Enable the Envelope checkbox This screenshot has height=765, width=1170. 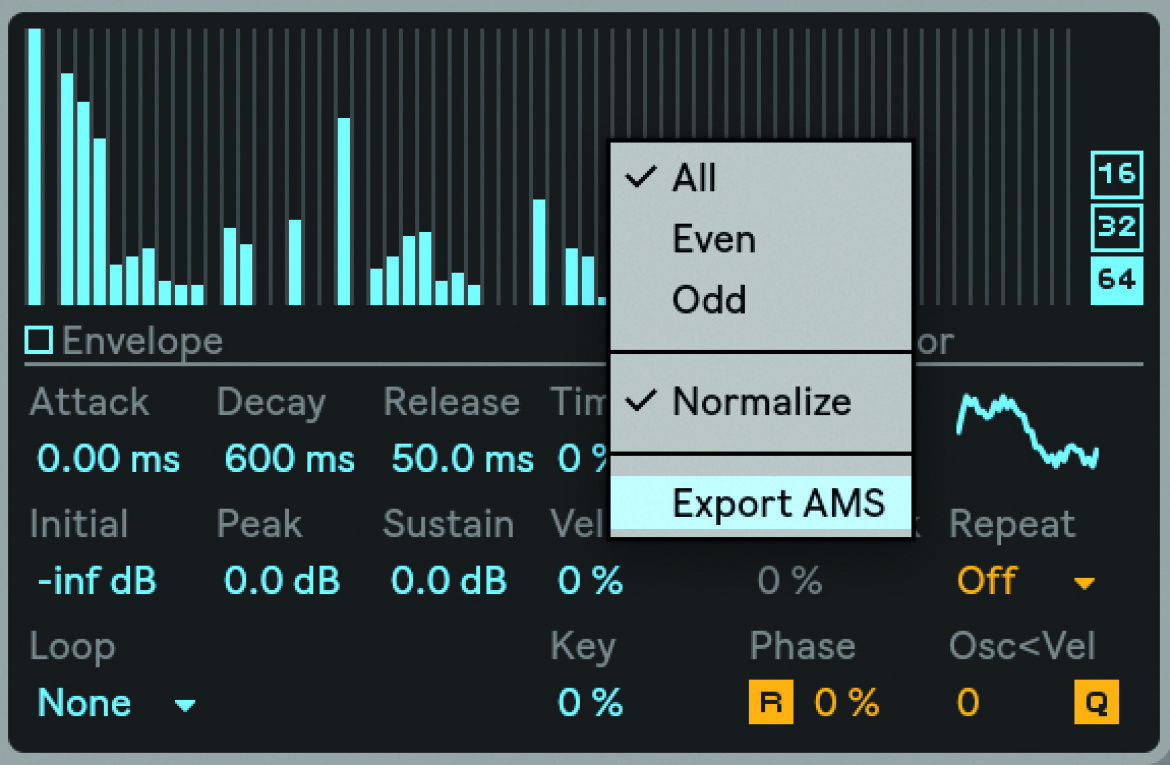click(x=39, y=340)
